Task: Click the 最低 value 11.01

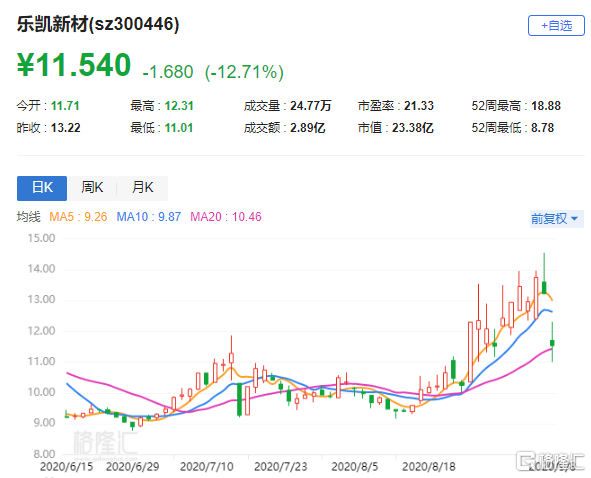Action: click(x=179, y=128)
